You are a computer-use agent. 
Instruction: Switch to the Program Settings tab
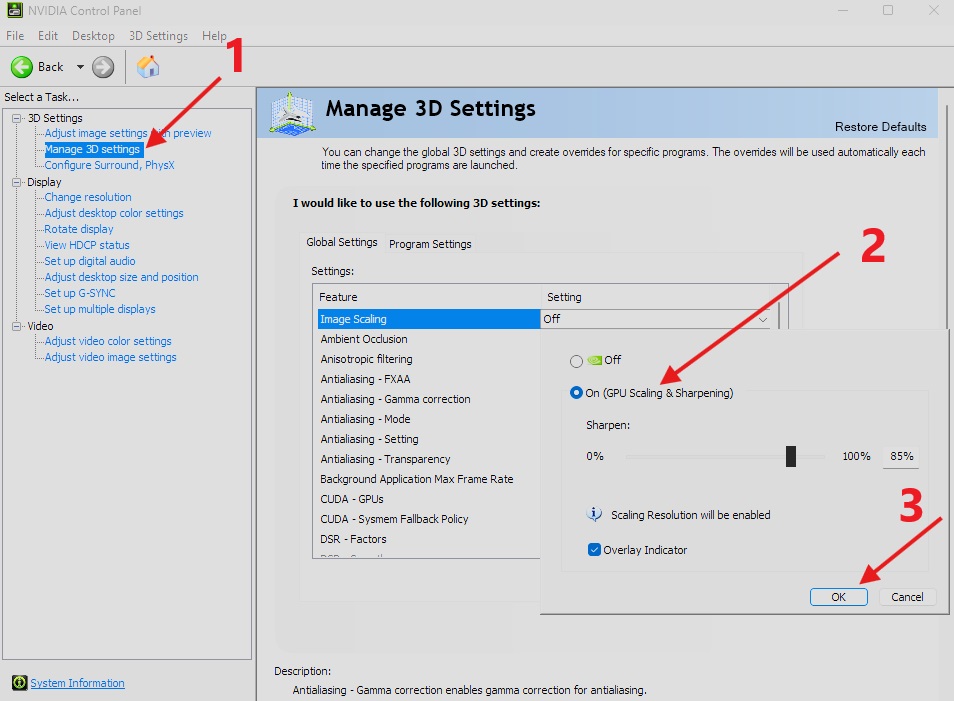(430, 244)
